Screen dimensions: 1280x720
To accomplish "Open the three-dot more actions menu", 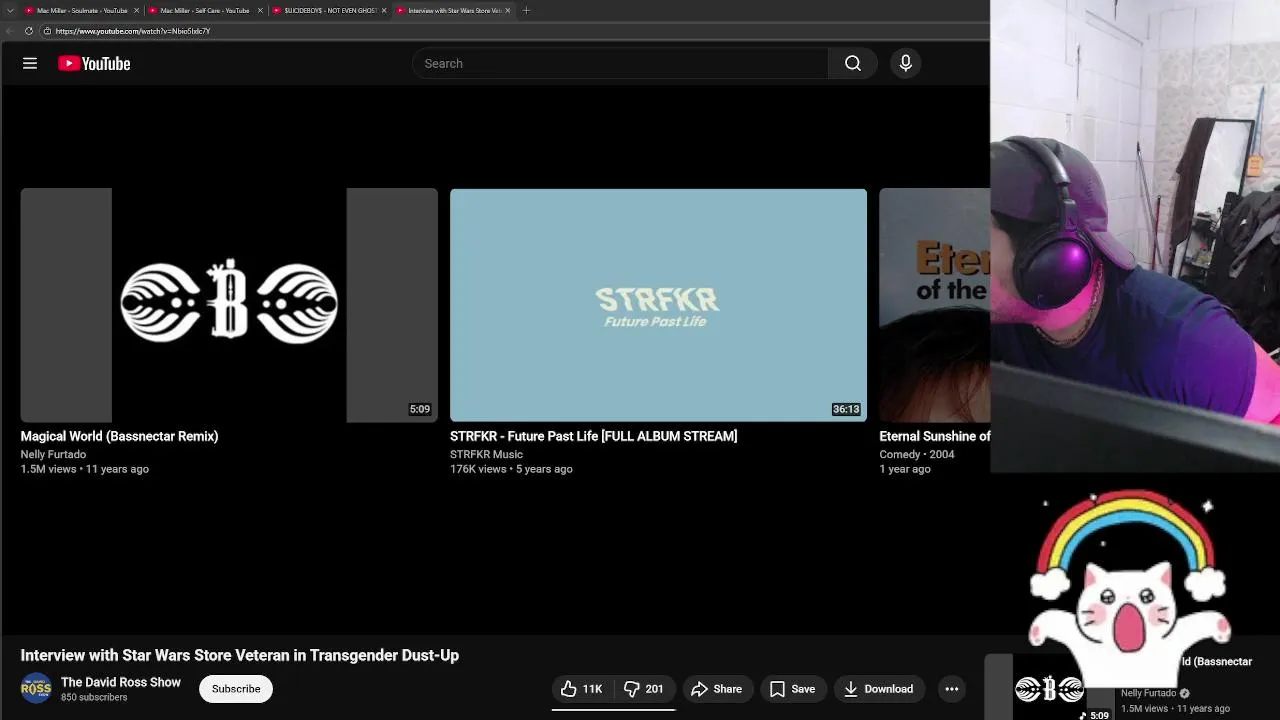I will pyautogui.click(x=952, y=689).
